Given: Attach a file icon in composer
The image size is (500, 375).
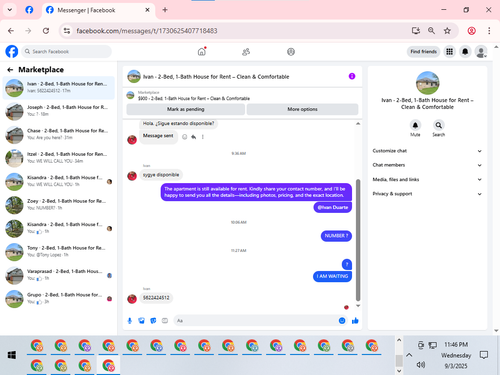Looking at the screenshot, I should (141, 321).
